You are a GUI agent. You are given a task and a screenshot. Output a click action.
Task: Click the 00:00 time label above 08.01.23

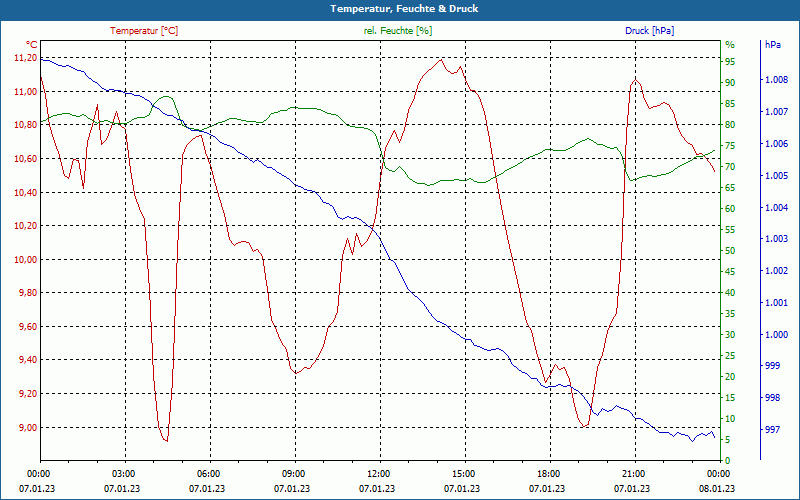coord(717,473)
